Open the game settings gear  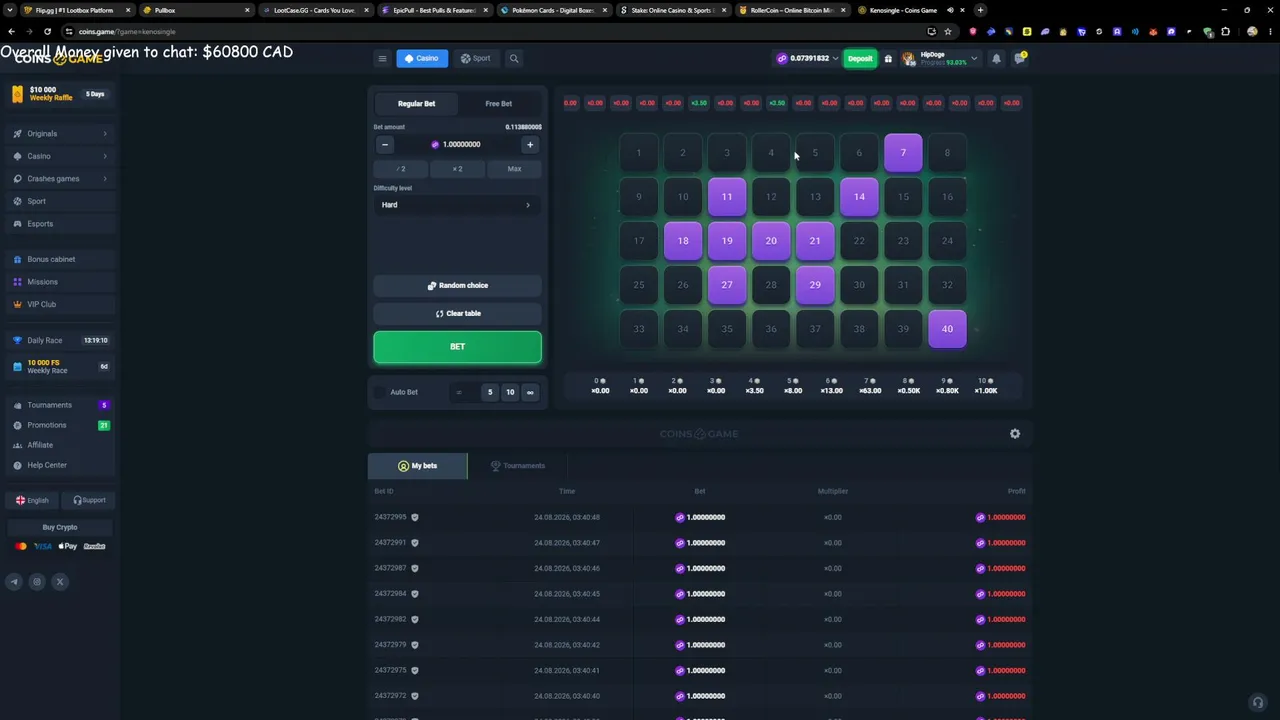click(1015, 433)
